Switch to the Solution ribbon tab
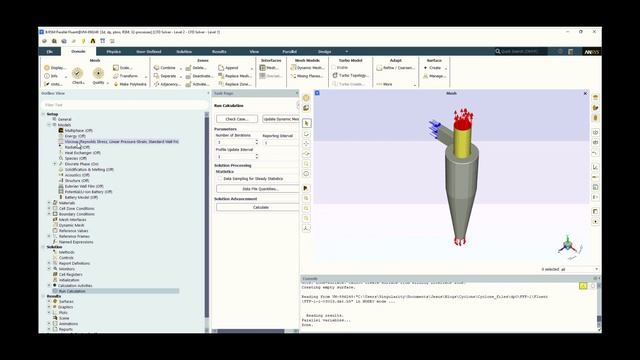 point(184,52)
